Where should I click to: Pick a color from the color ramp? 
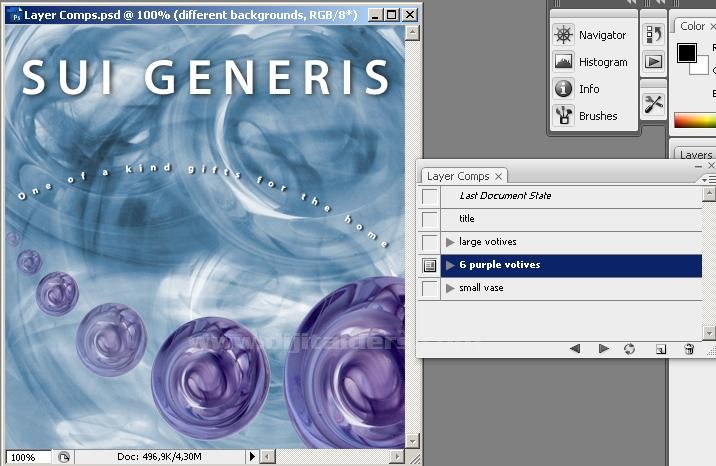pyautogui.click(x=695, y=120)
